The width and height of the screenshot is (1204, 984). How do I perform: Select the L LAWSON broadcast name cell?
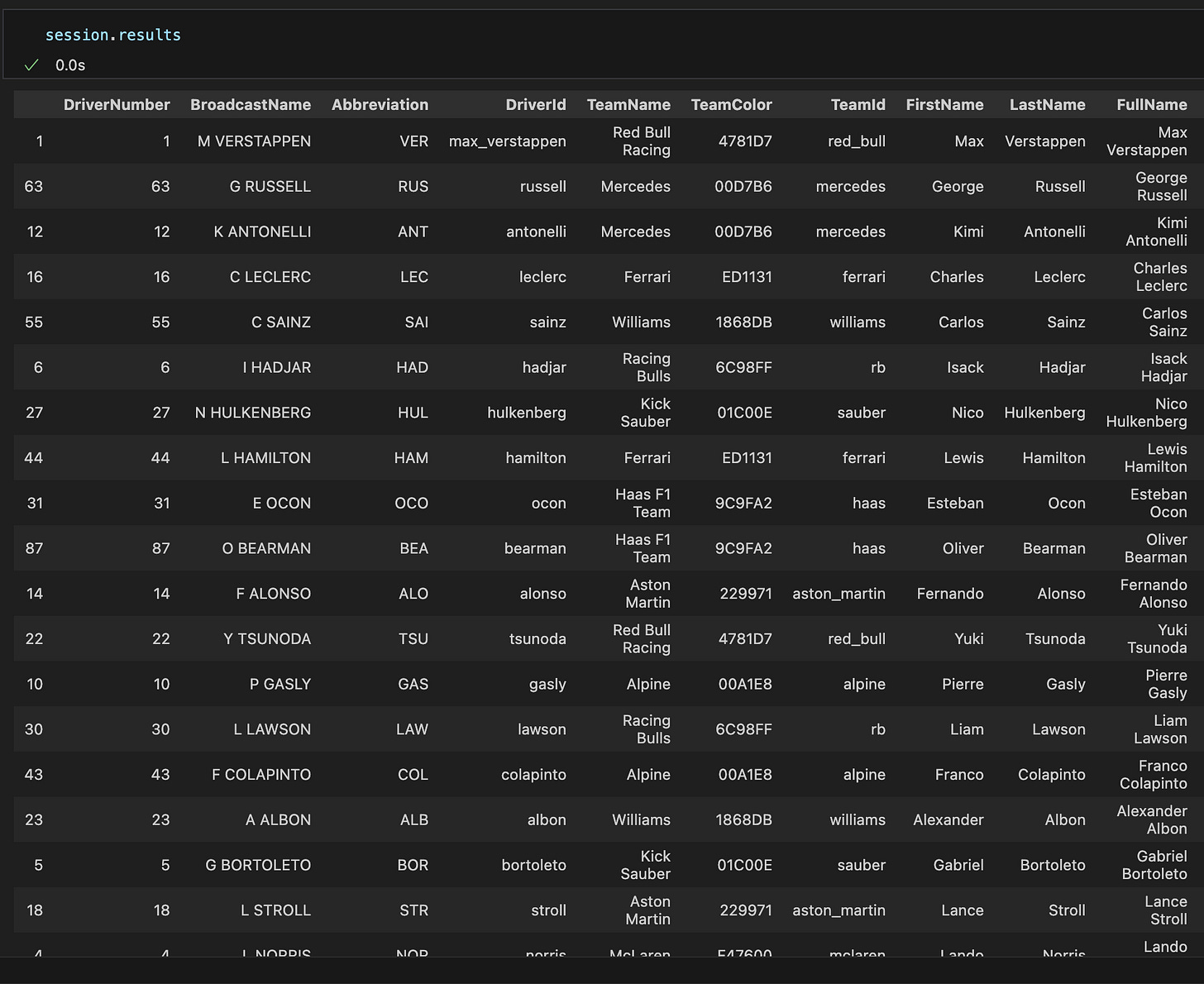point(272,729)
